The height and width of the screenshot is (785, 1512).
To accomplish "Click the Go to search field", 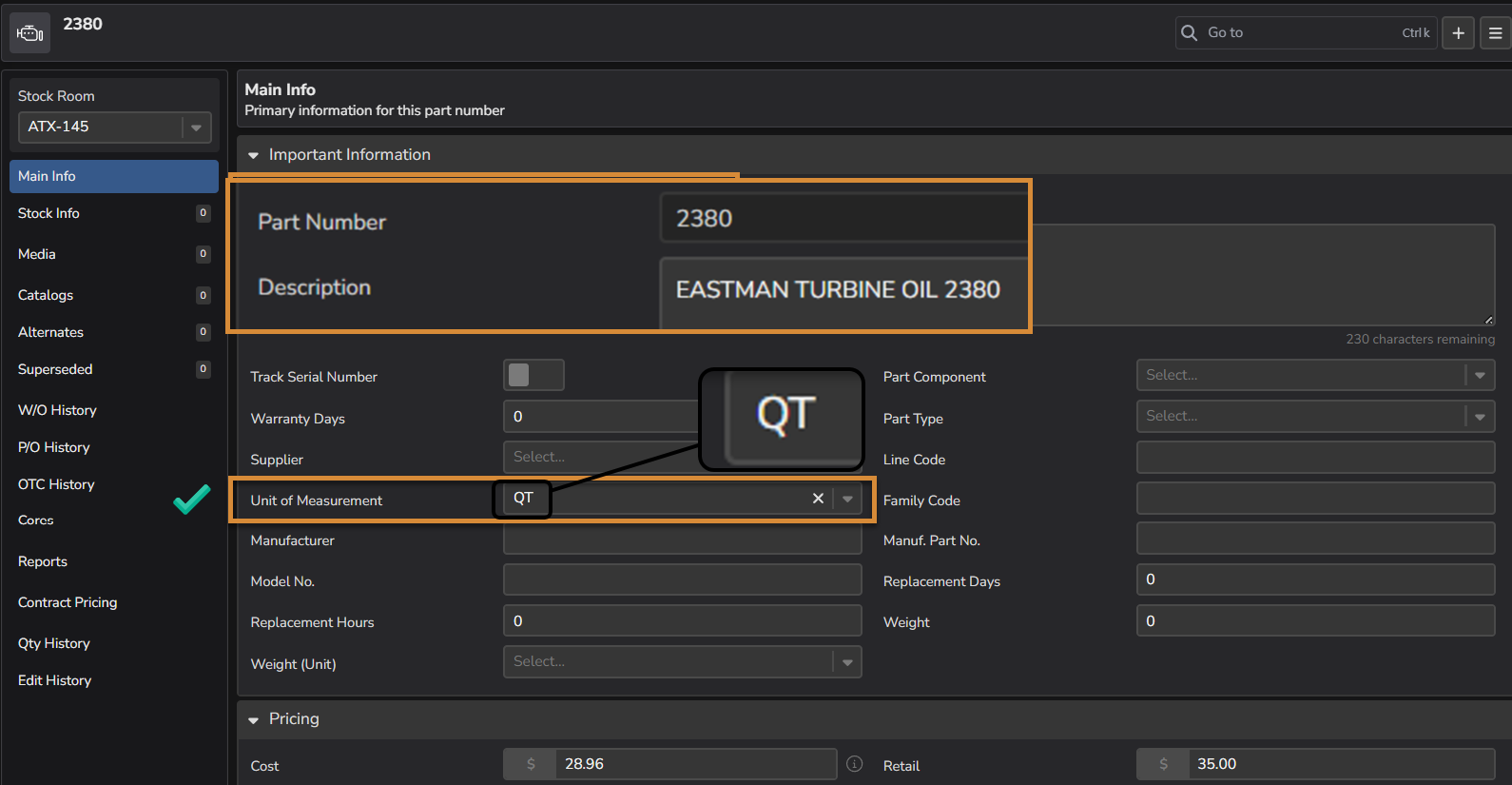I will tap(1298, 32).
